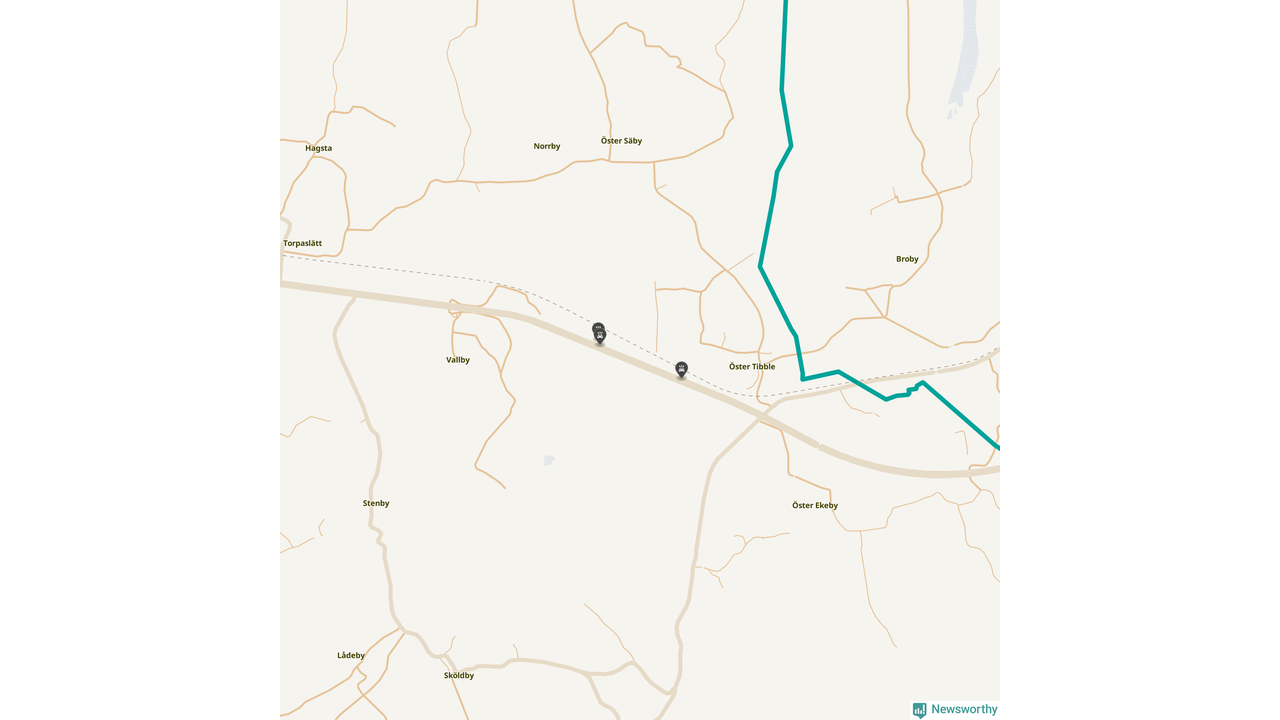The image size is (1280, 720).
Task: Select the rear stacked crash marker near Vallby
Action: click(x=598, y=327)
